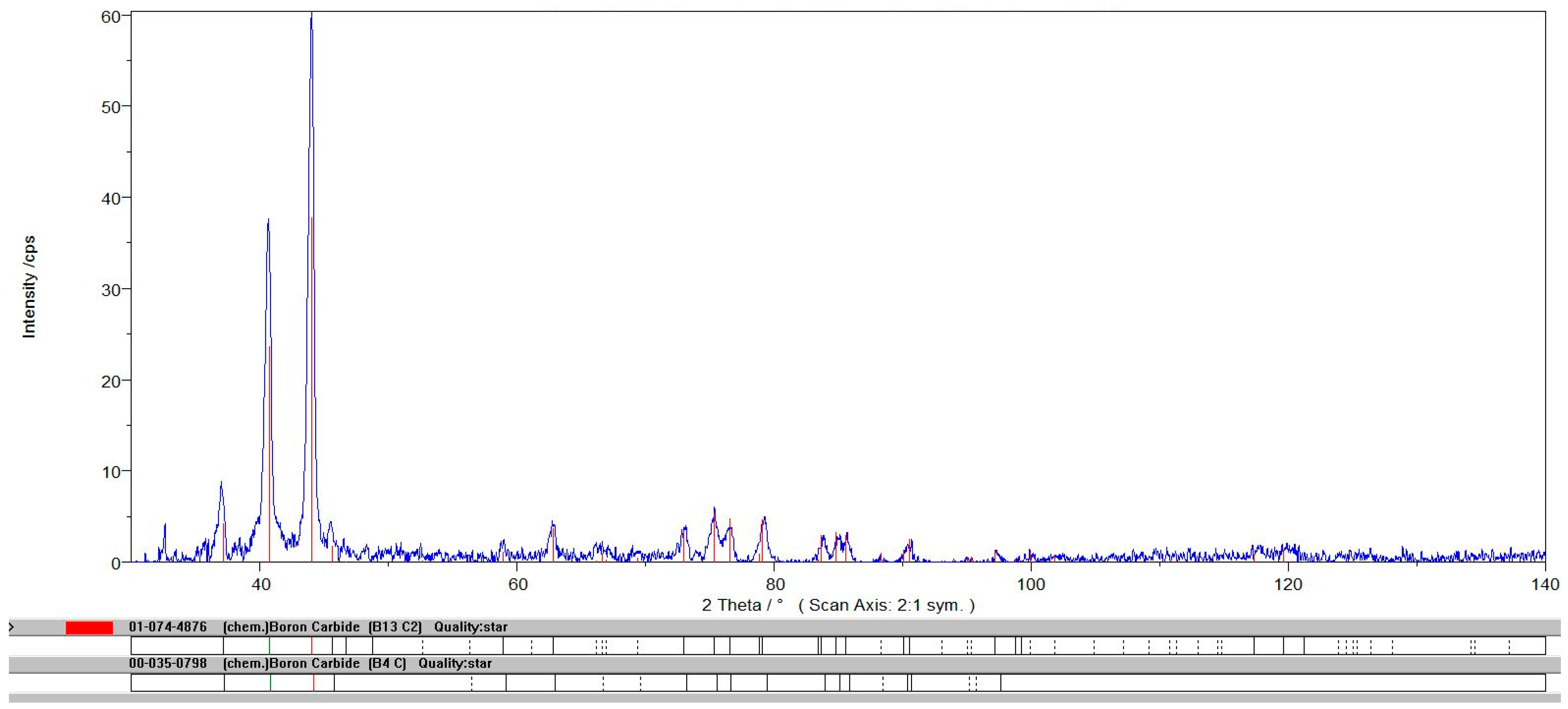The height and width of the screenshot is (709, 1568).
Task: Select the 00-035-0798 Boron Carbide B4 C entry
Action: pos(168,663)
